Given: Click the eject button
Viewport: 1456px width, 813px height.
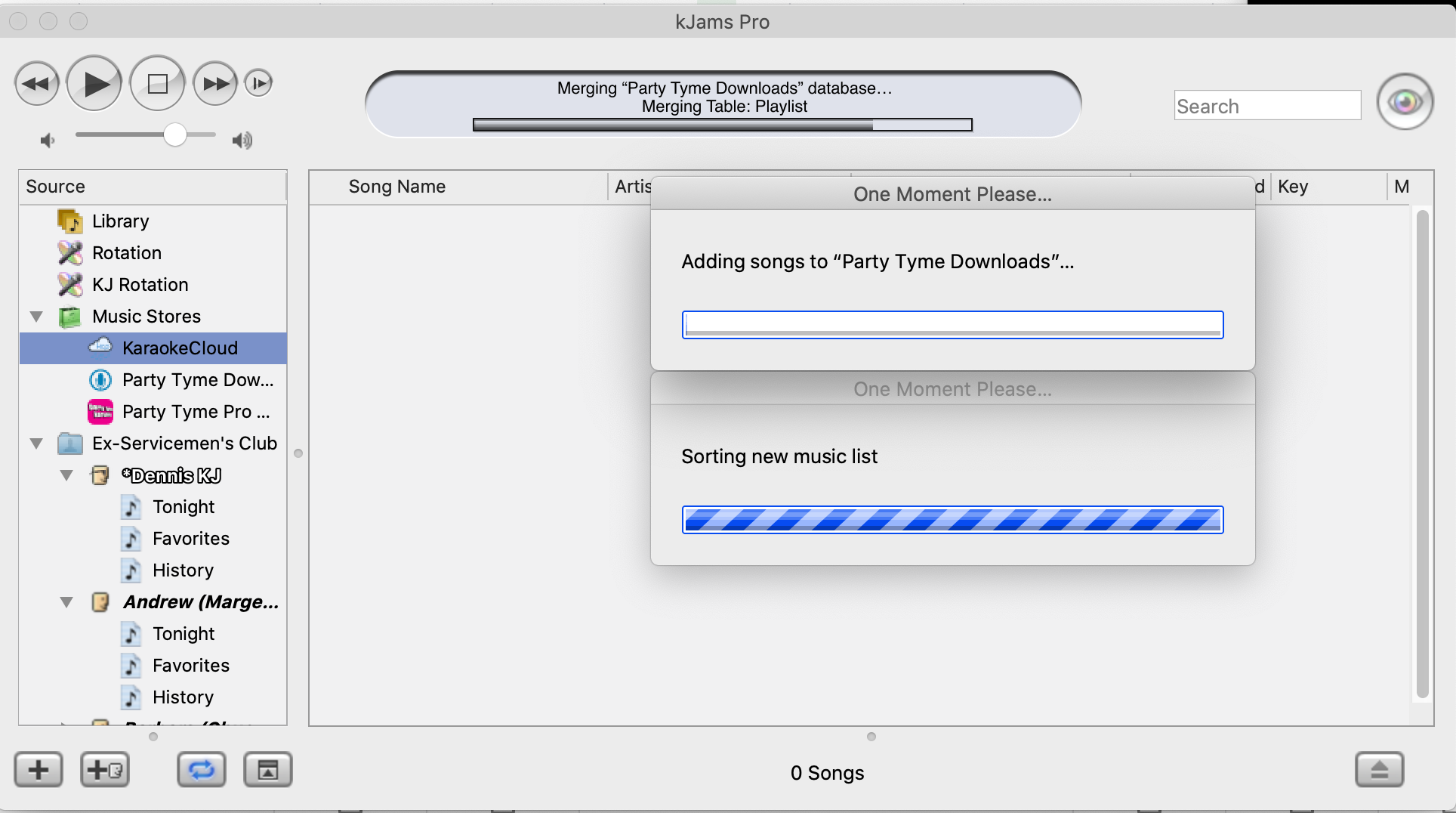Looking at the screenshot, I should coord(1379,770).
